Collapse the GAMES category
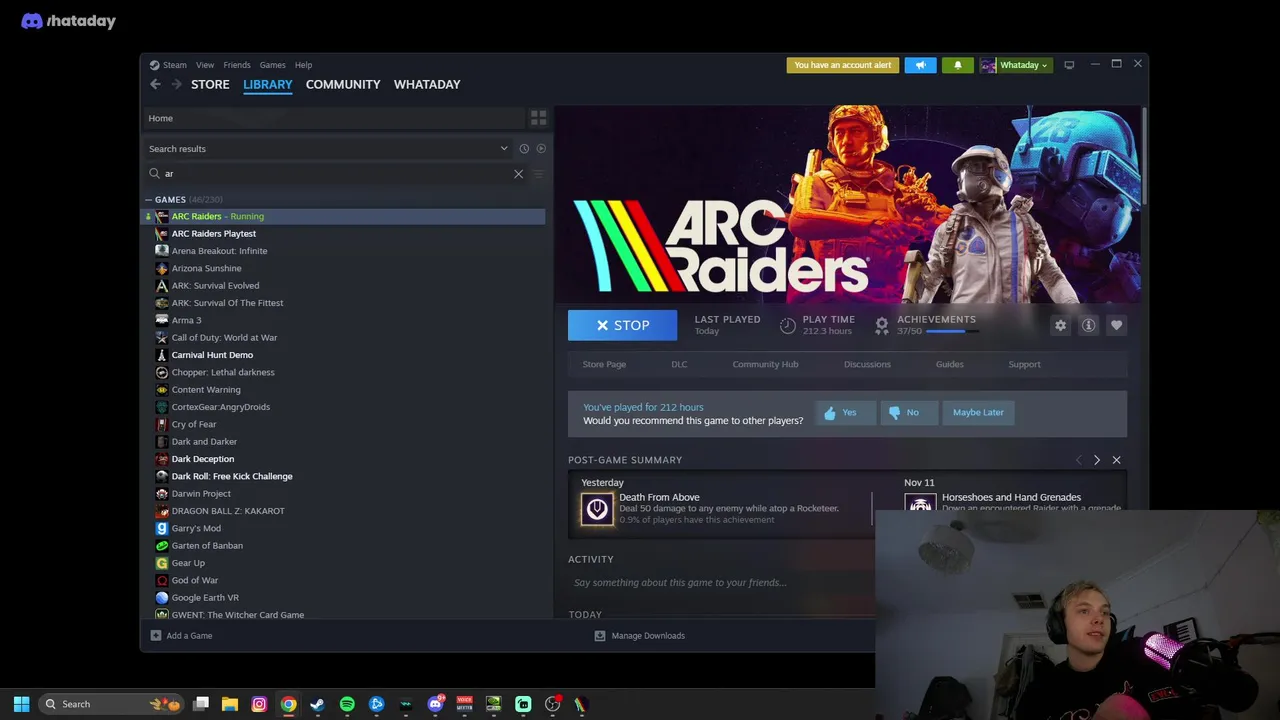Screen dimensions: 1280x720 tap(148, 200)
